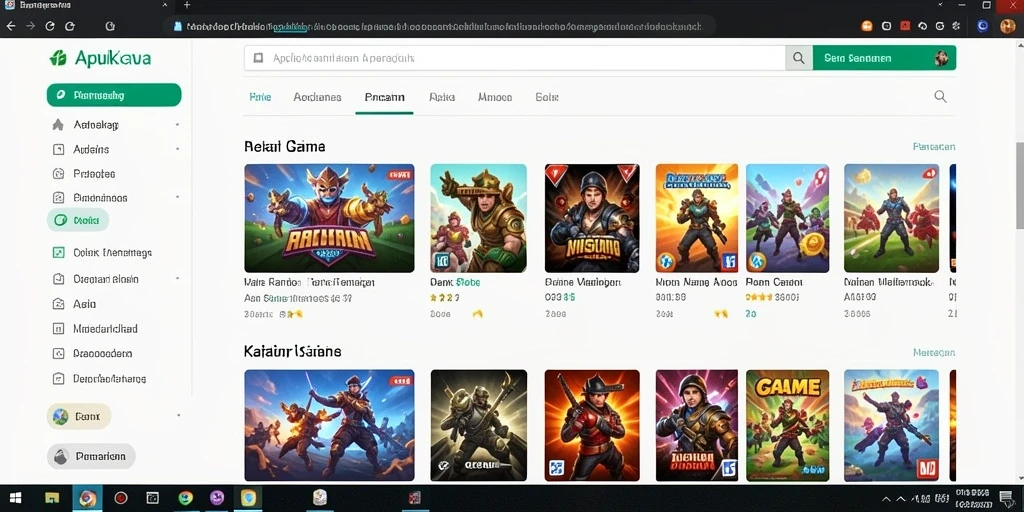
Task: Click the home icon beside Aatoakag
Action: coord(58,125)
